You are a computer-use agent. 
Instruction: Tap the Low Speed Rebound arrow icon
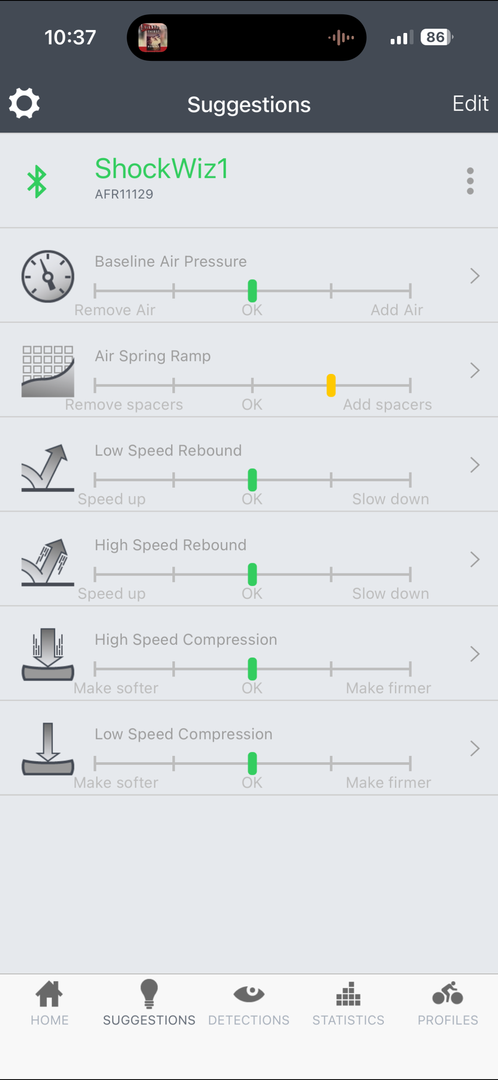[x=48, y=466]
